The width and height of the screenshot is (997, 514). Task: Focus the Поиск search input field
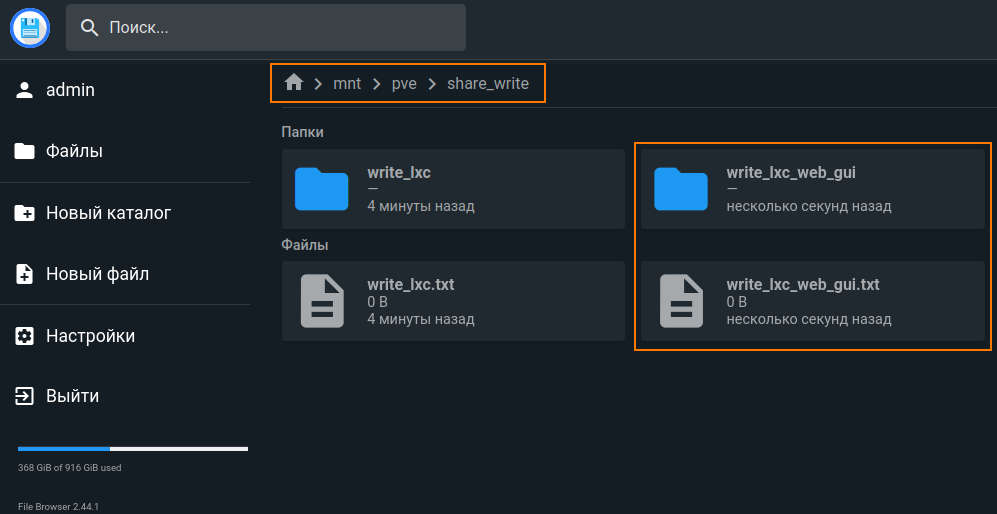pyautogui.click(x=280, y=28)
